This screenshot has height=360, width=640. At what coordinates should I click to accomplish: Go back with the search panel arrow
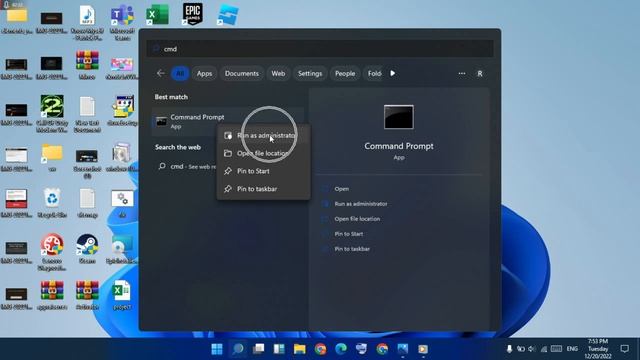[x=160, y=73]
